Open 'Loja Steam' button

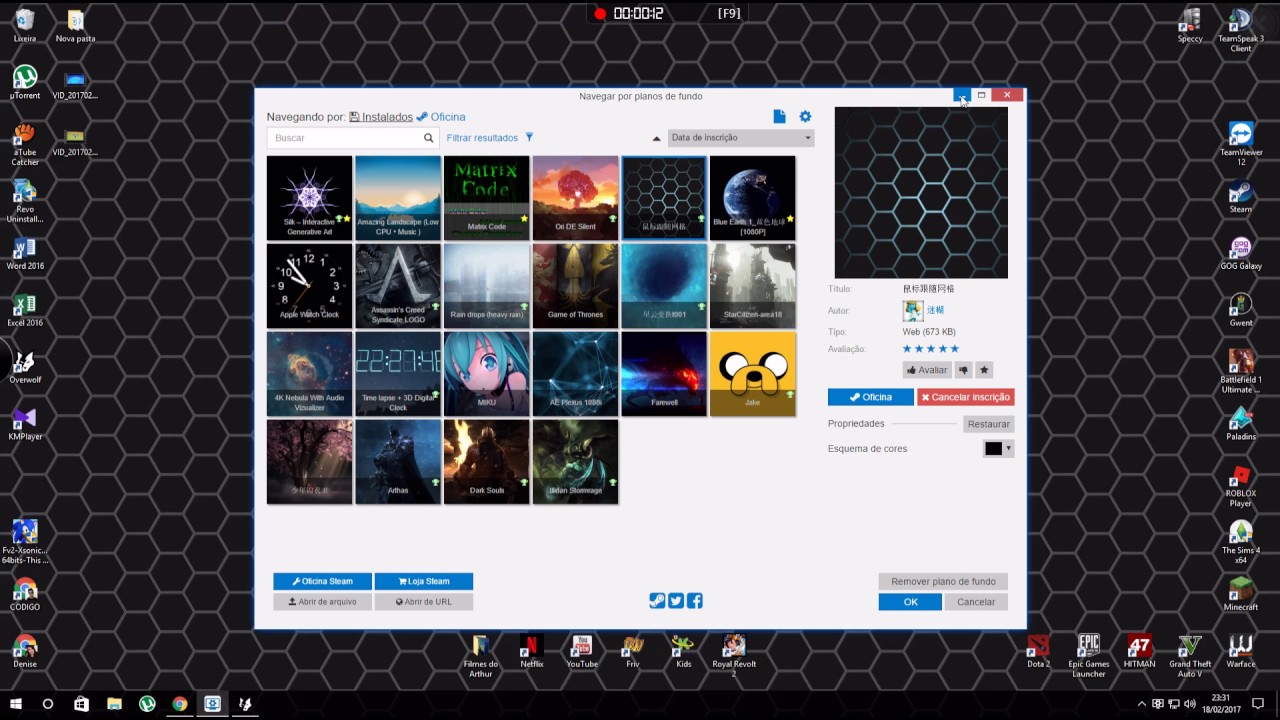pos(424,581)
